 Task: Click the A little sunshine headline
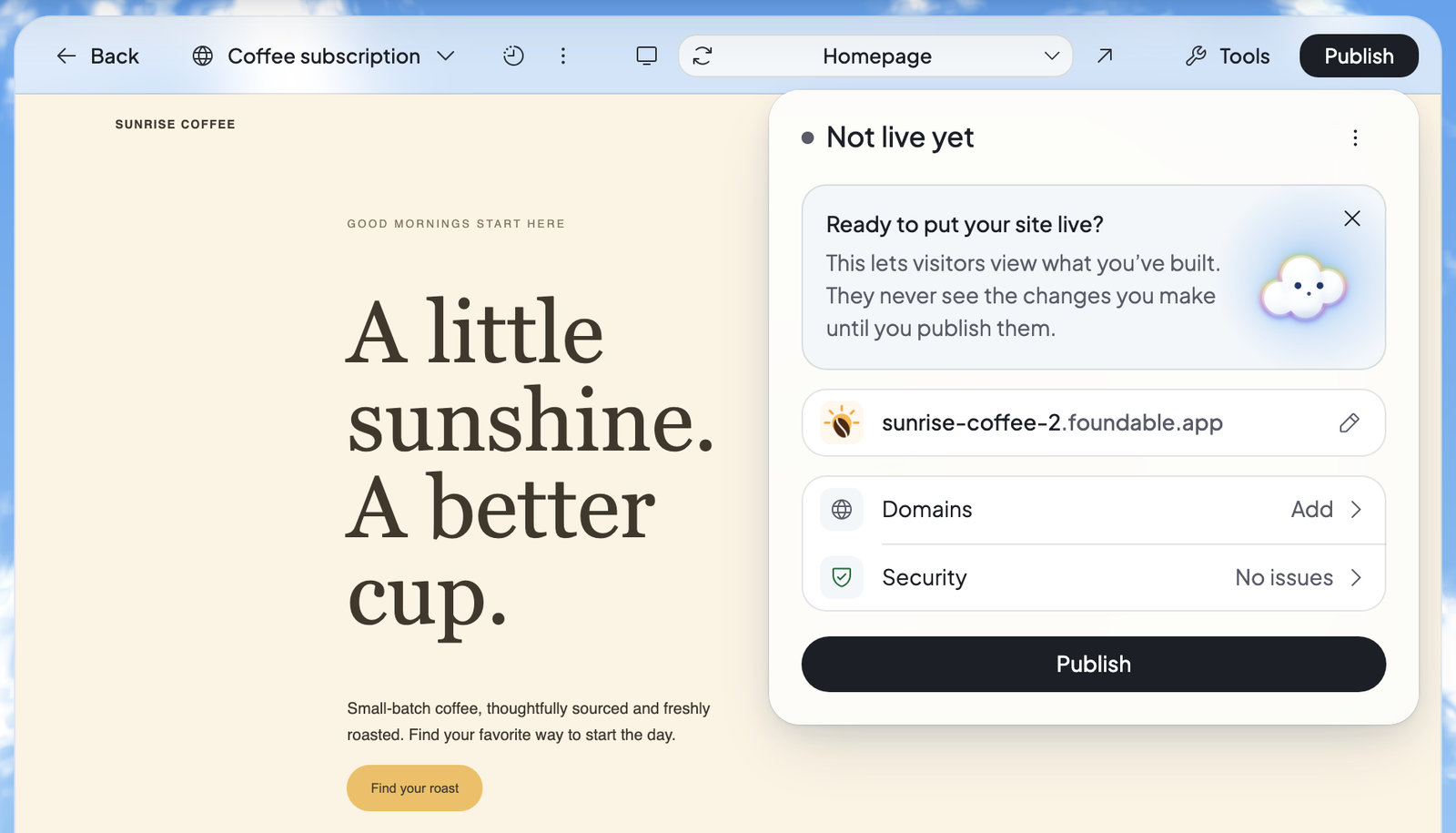pos(530,462)
